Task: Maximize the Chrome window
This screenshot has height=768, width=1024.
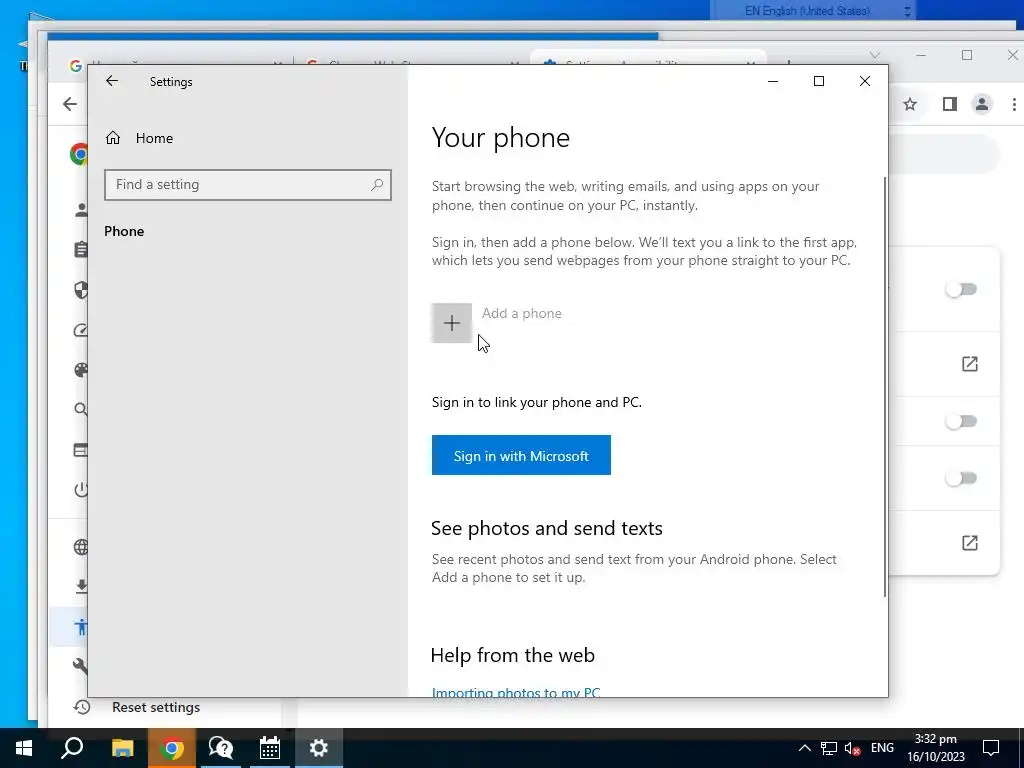Action: coord(967,55)
